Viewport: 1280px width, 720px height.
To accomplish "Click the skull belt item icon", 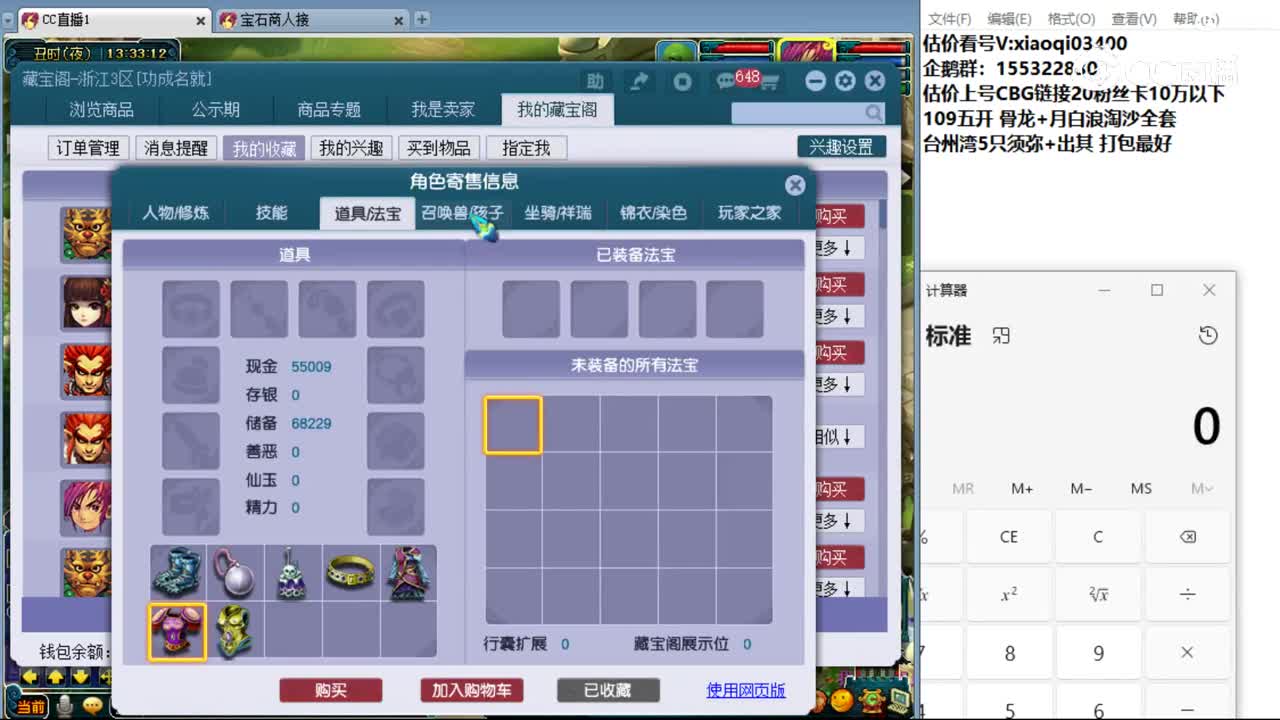I will click(x=293, y=572).
